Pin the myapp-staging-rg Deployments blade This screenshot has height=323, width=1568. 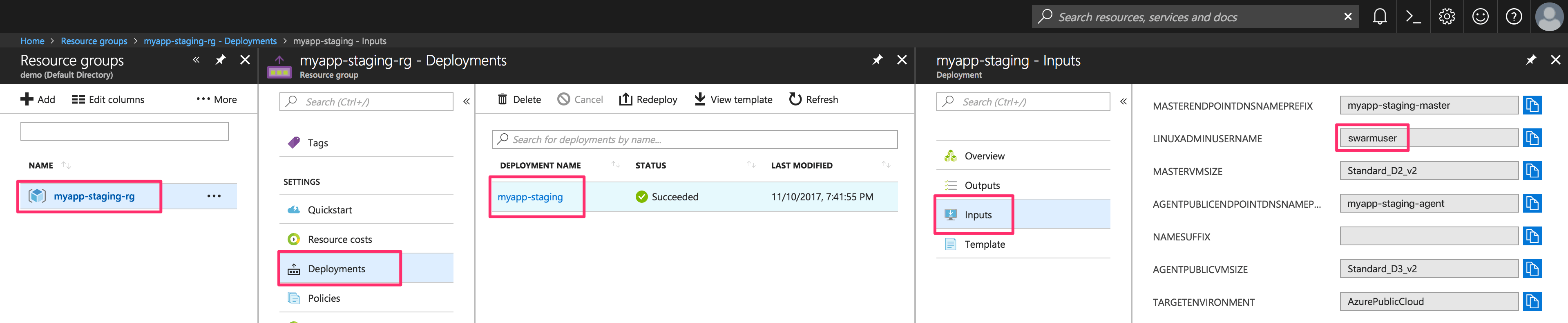[x=877, y=60]
